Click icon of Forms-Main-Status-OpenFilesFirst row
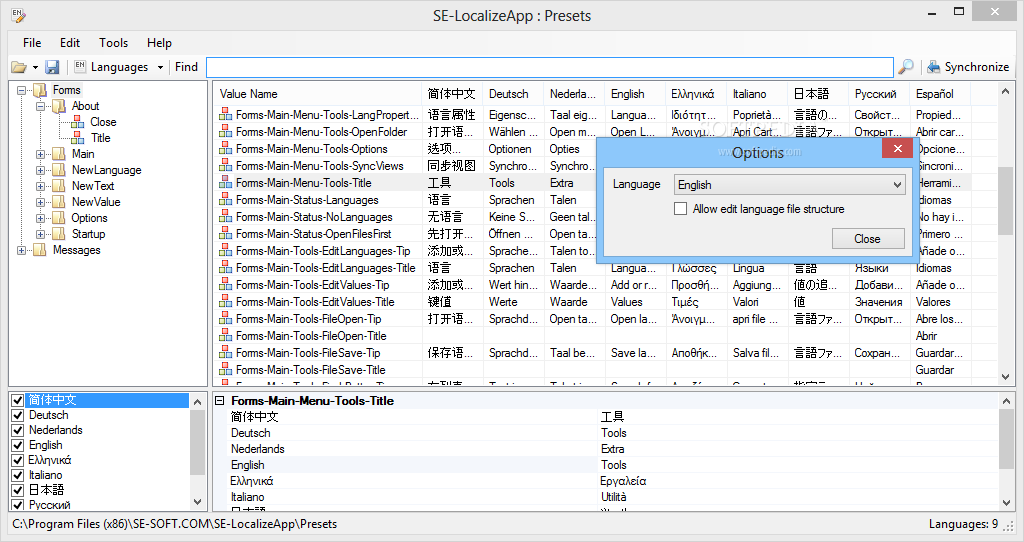 225,234
